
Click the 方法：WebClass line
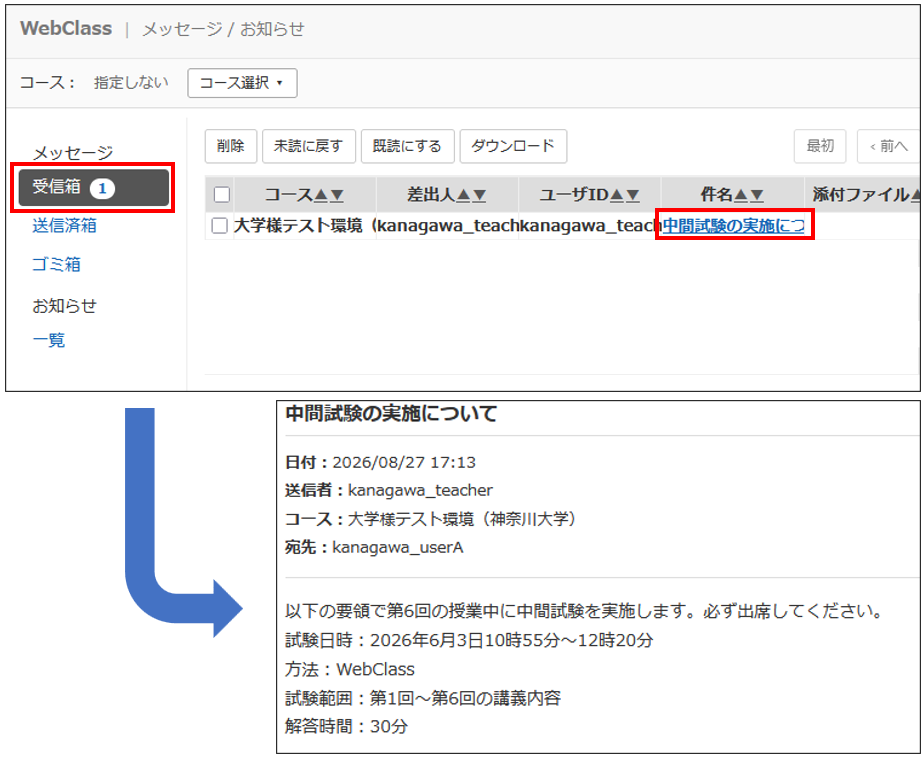pos(350,669)
